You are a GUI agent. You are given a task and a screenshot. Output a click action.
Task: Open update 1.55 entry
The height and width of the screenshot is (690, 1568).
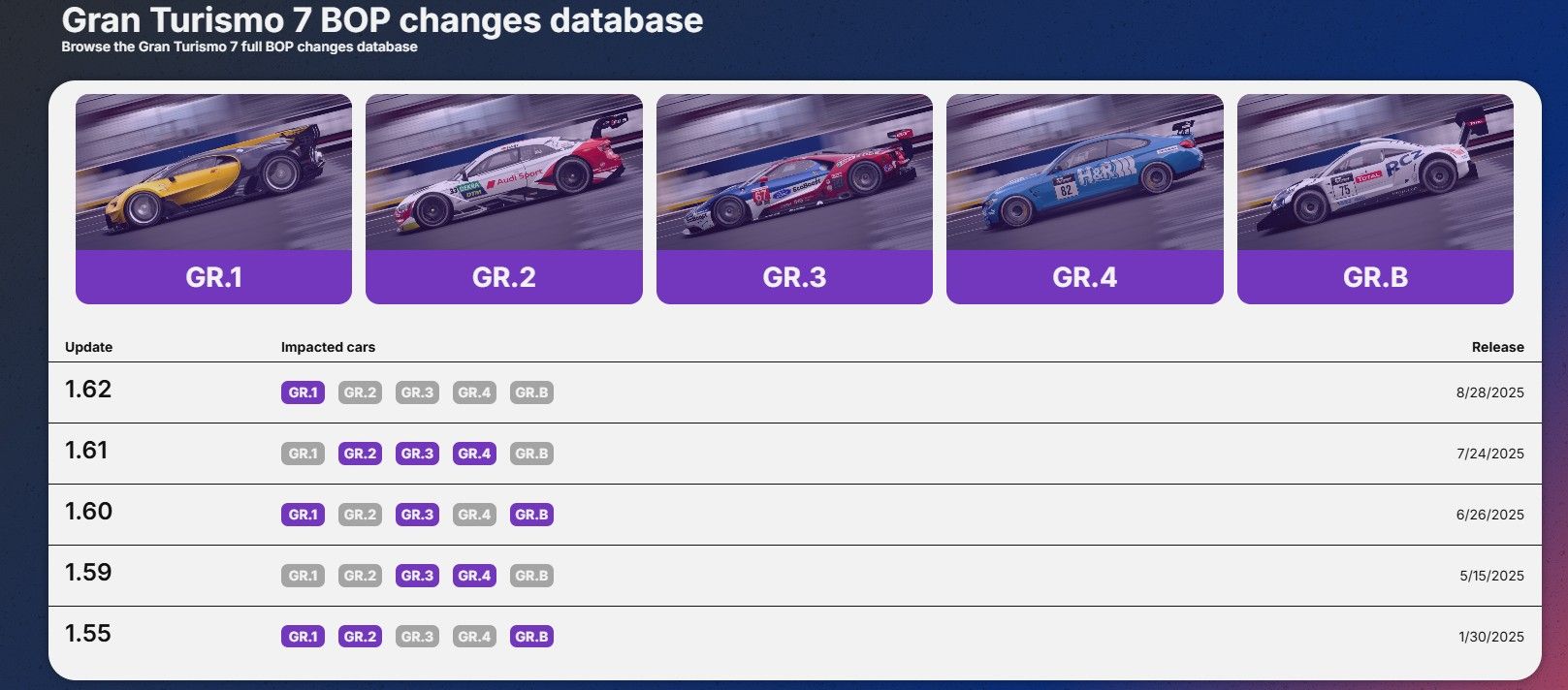(88, 634)
